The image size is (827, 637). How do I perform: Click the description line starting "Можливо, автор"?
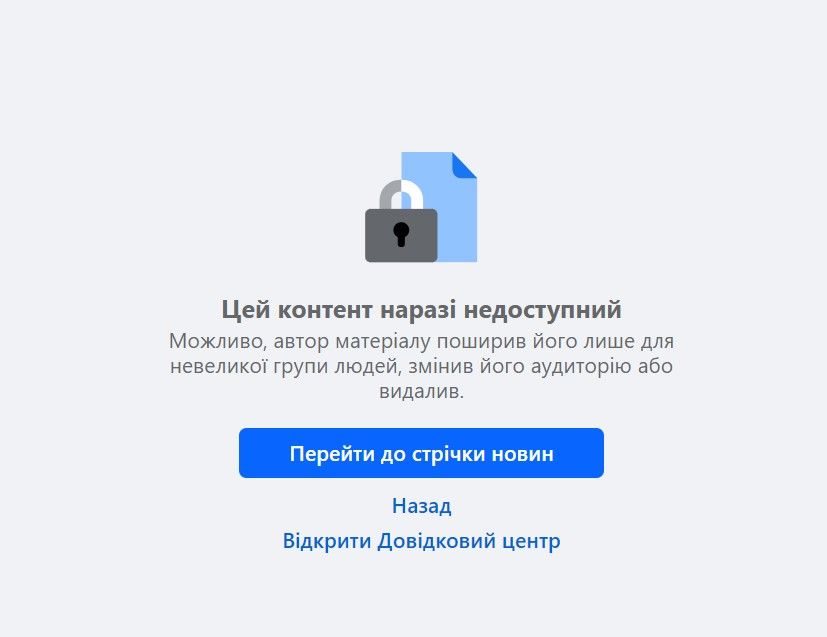point(421,341)
